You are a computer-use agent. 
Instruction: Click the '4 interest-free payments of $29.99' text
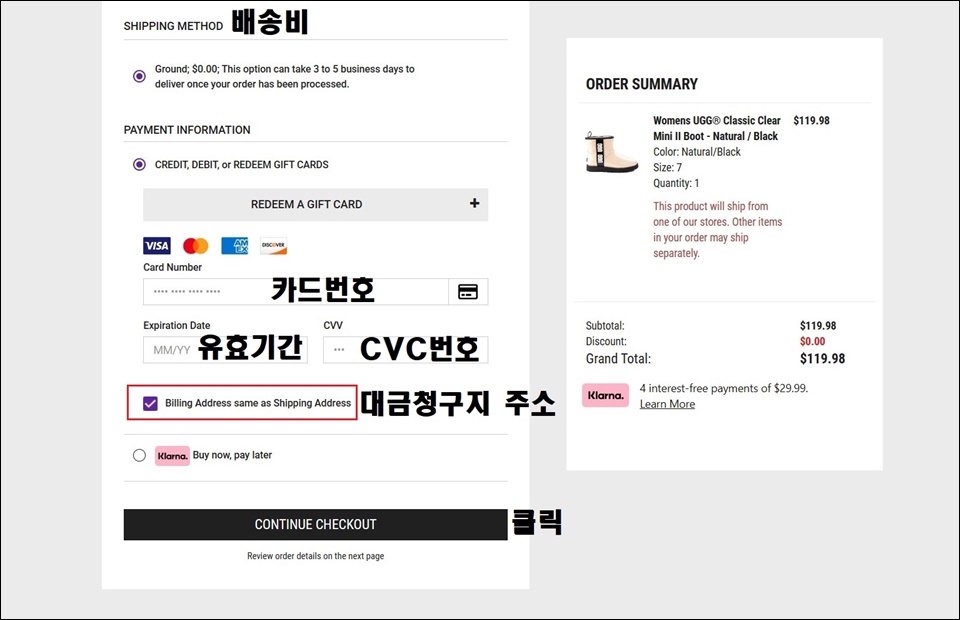[724, 388]
